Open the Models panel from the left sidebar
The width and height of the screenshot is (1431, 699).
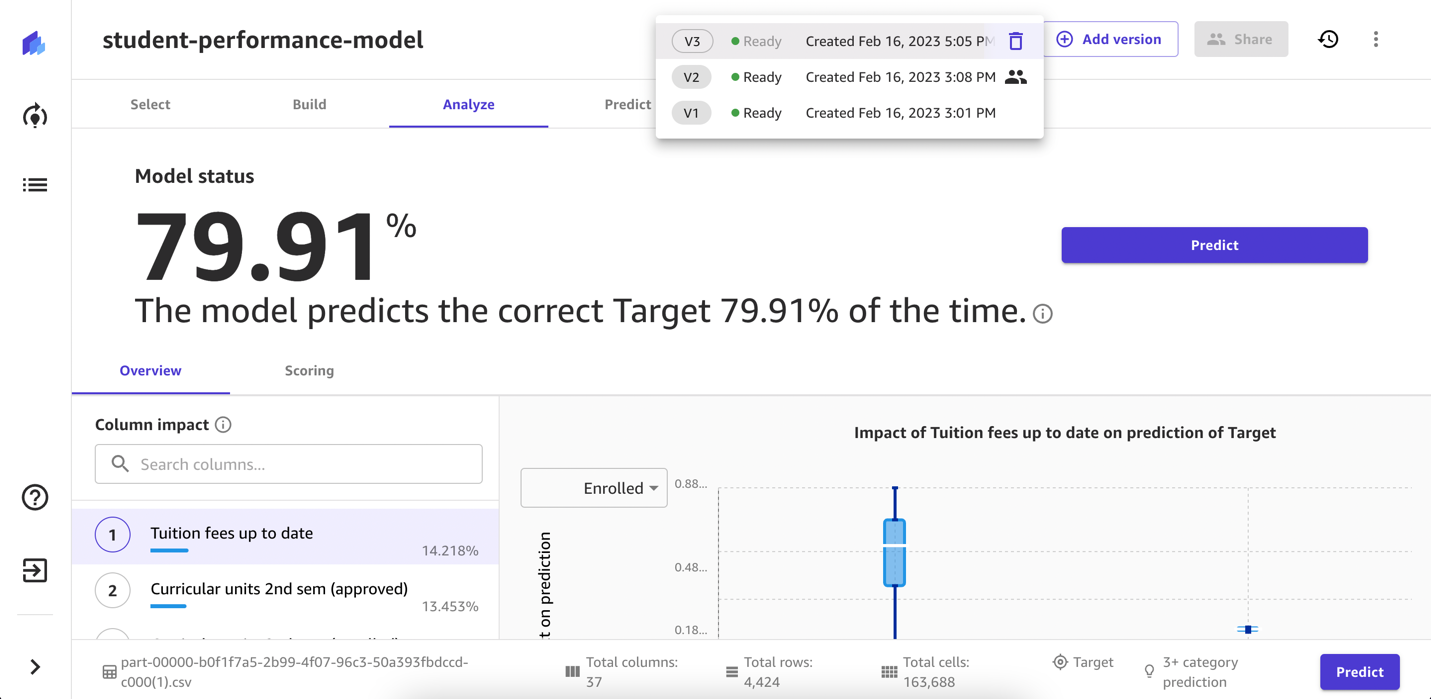coord(34,115)
